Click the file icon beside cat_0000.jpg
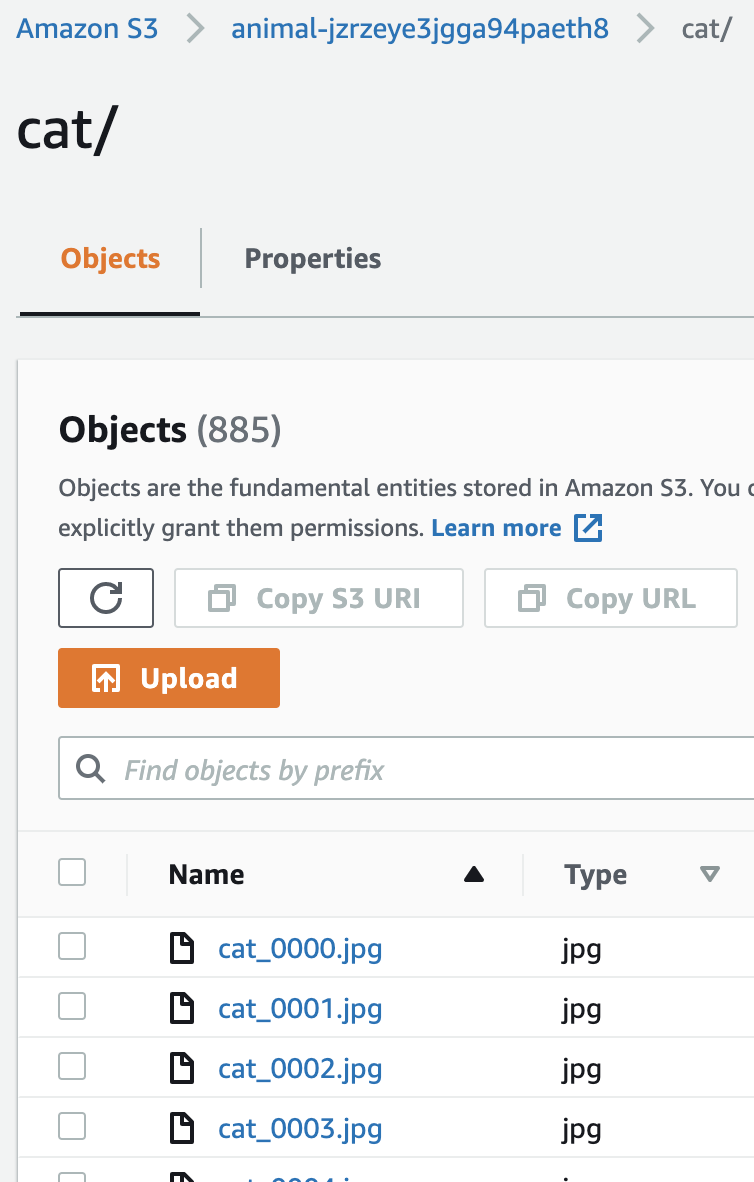754x1182 pixels. tap(181, 948)
